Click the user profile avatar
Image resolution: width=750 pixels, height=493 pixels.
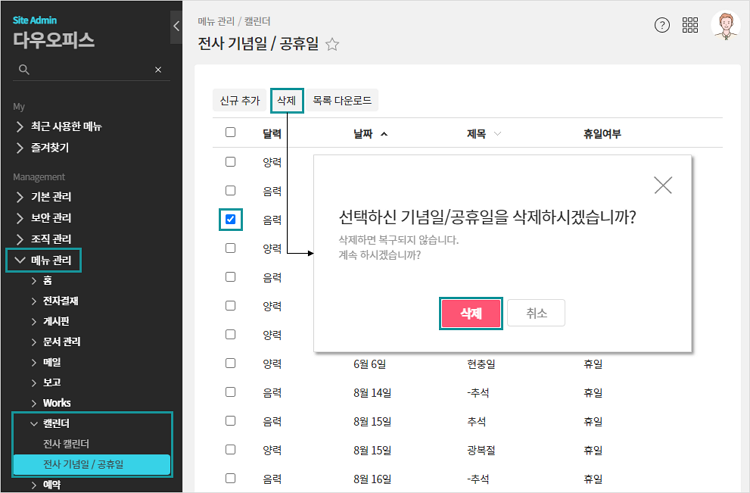[724, 26]
